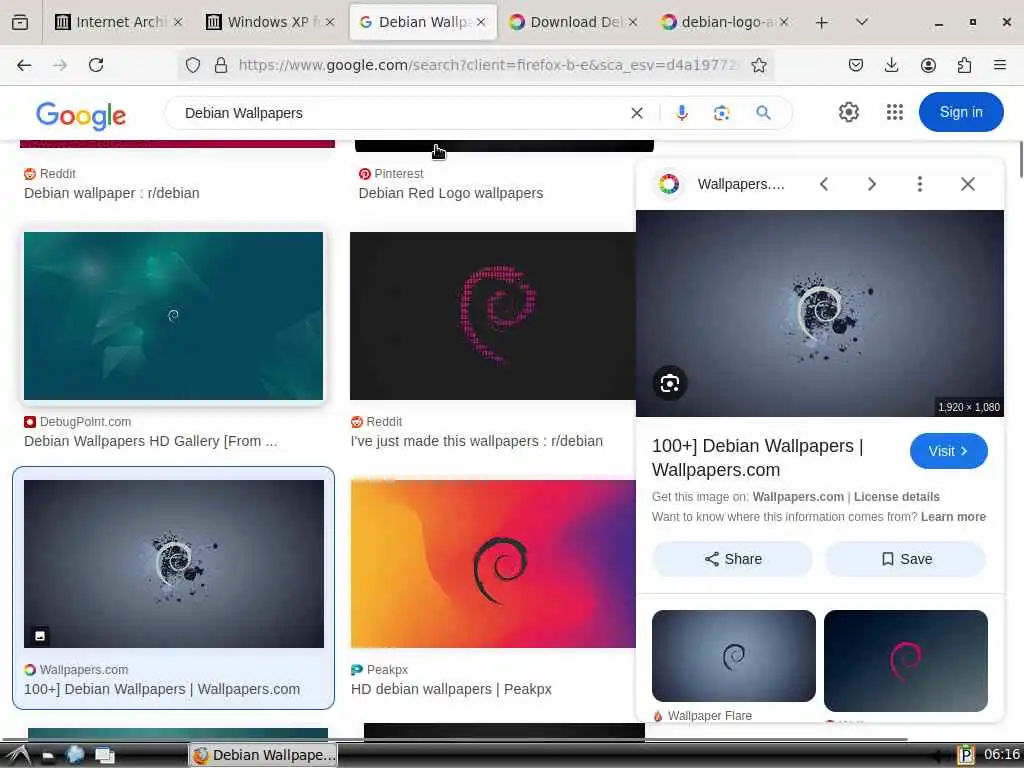Open Firefox View icon in tab bar

(20, 22)
